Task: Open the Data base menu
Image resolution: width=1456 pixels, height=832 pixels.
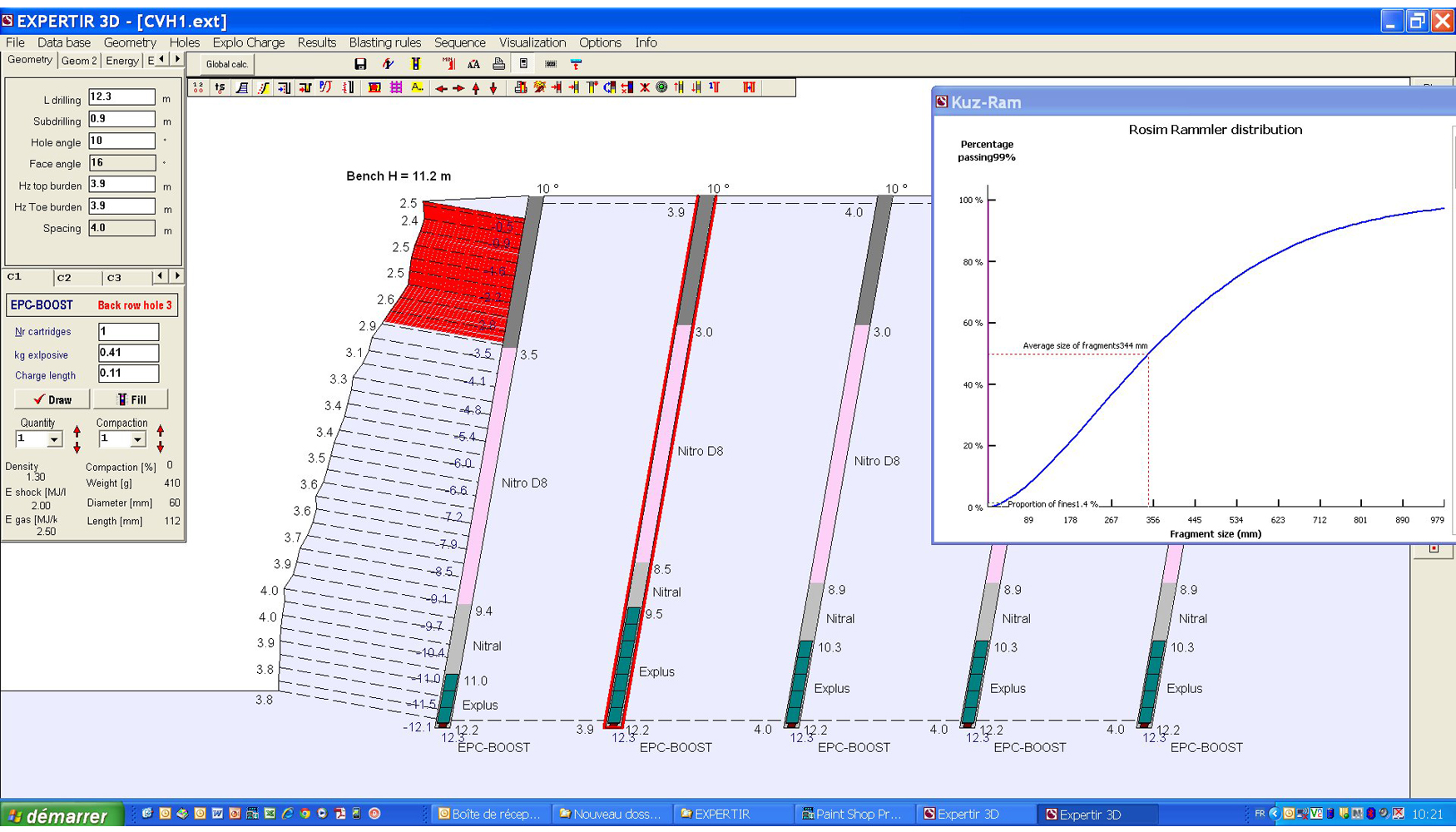Action: (63, 42)
